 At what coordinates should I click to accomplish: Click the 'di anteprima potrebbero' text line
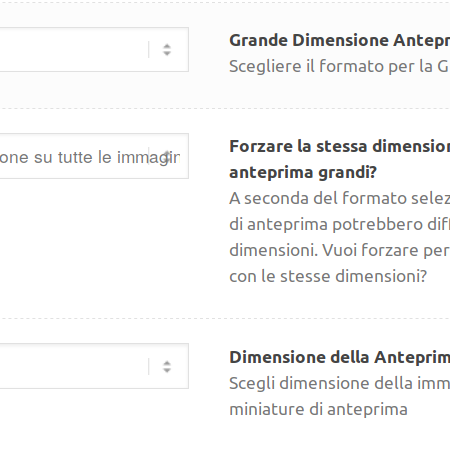[x=339, y=225]
